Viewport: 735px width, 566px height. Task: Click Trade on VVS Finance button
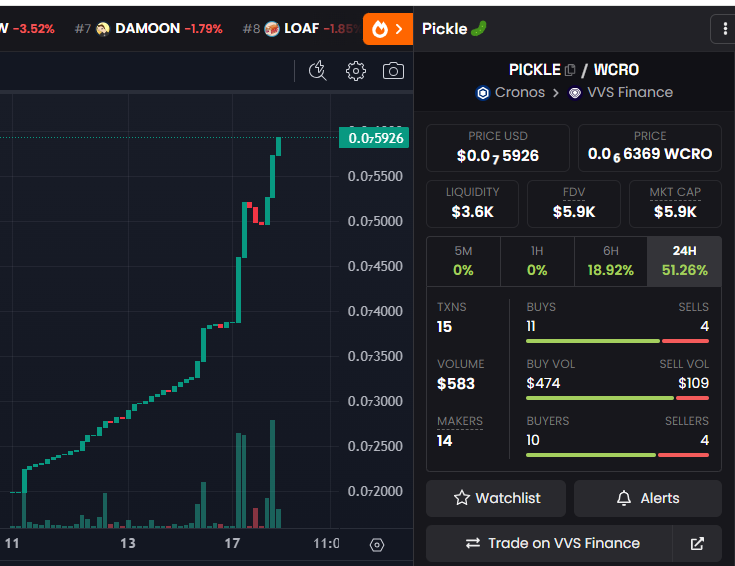coord(549,543)
